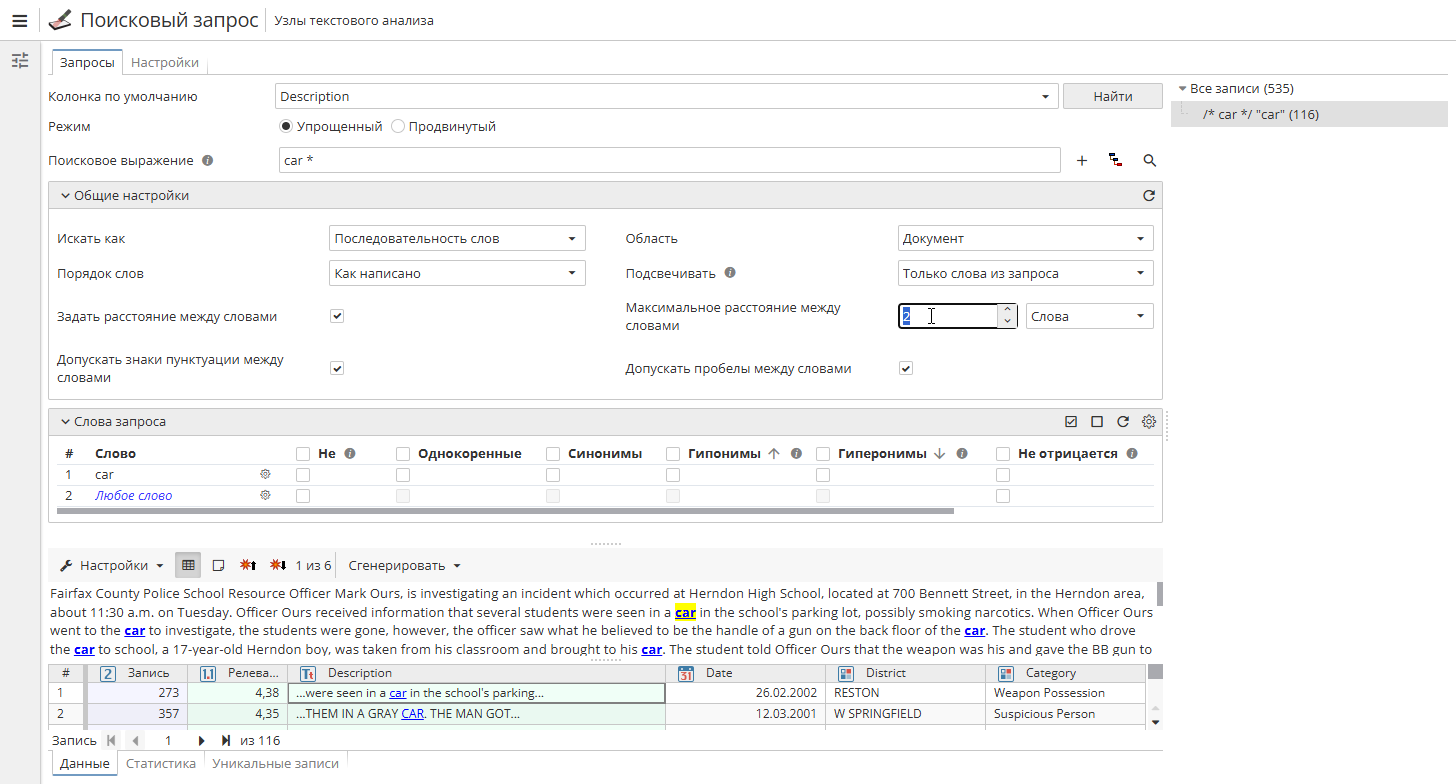Open Сгенерировать dropdown menu
Viewport: 1456px width, 784px height.
pyautogui.click(x=404, y=565)
